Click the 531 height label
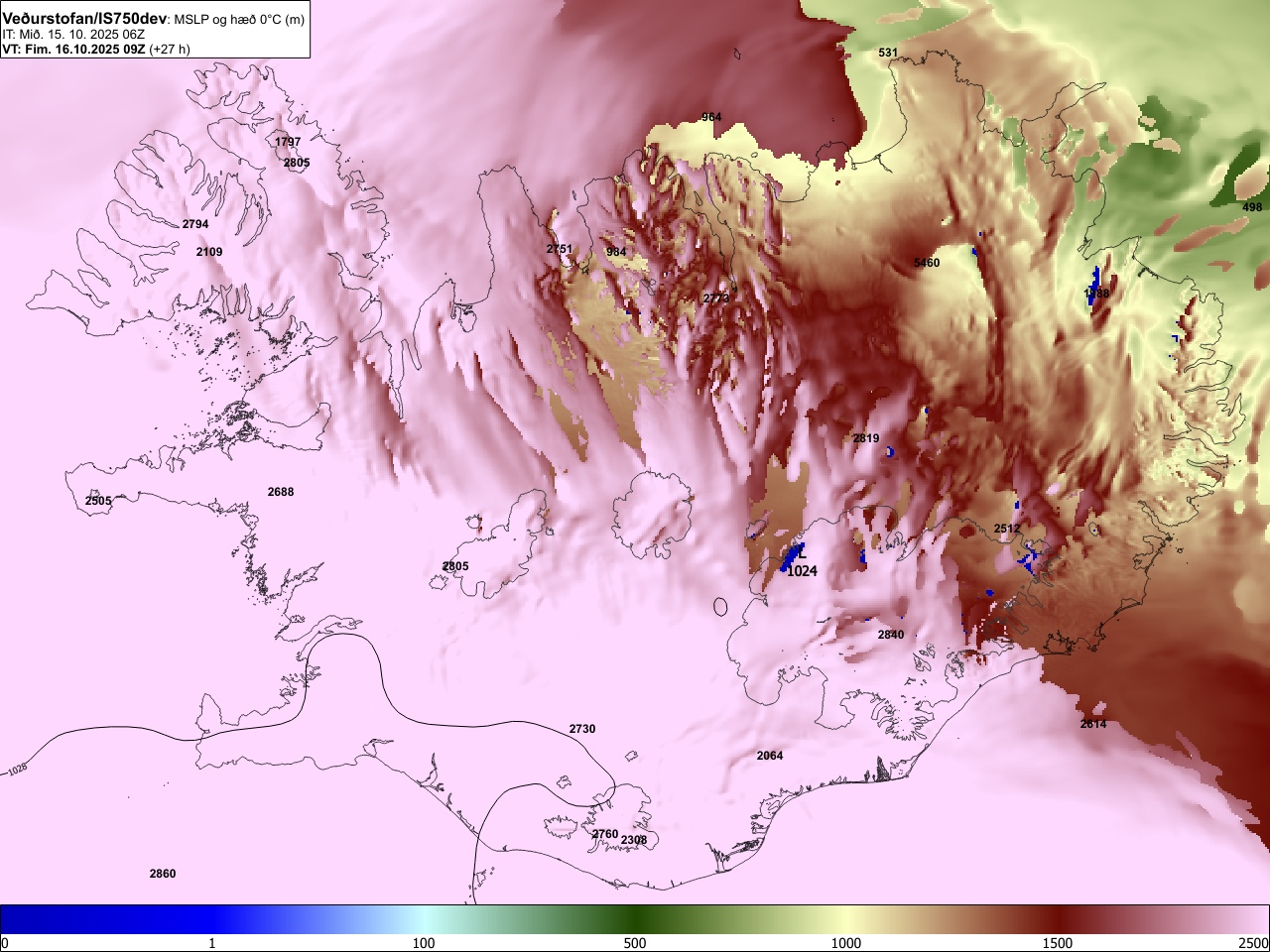The width and height of the screenshot is (1270, 952). pos(888,53)
